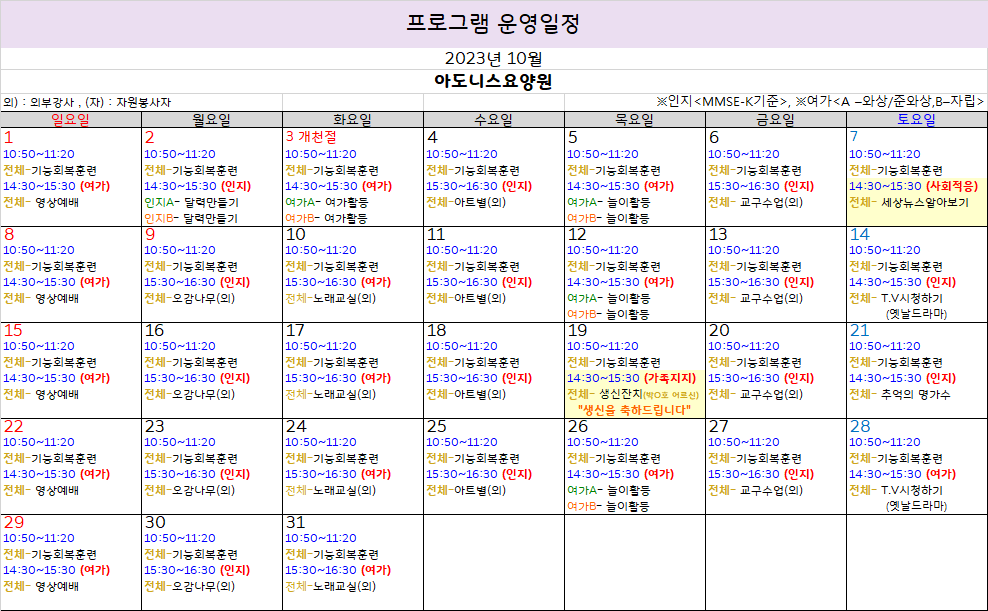The height and width of the screenshot is (611, 988).
Task: Click '전체-기능회복훈련' on the 29th
Action: [x=50, y=555]
